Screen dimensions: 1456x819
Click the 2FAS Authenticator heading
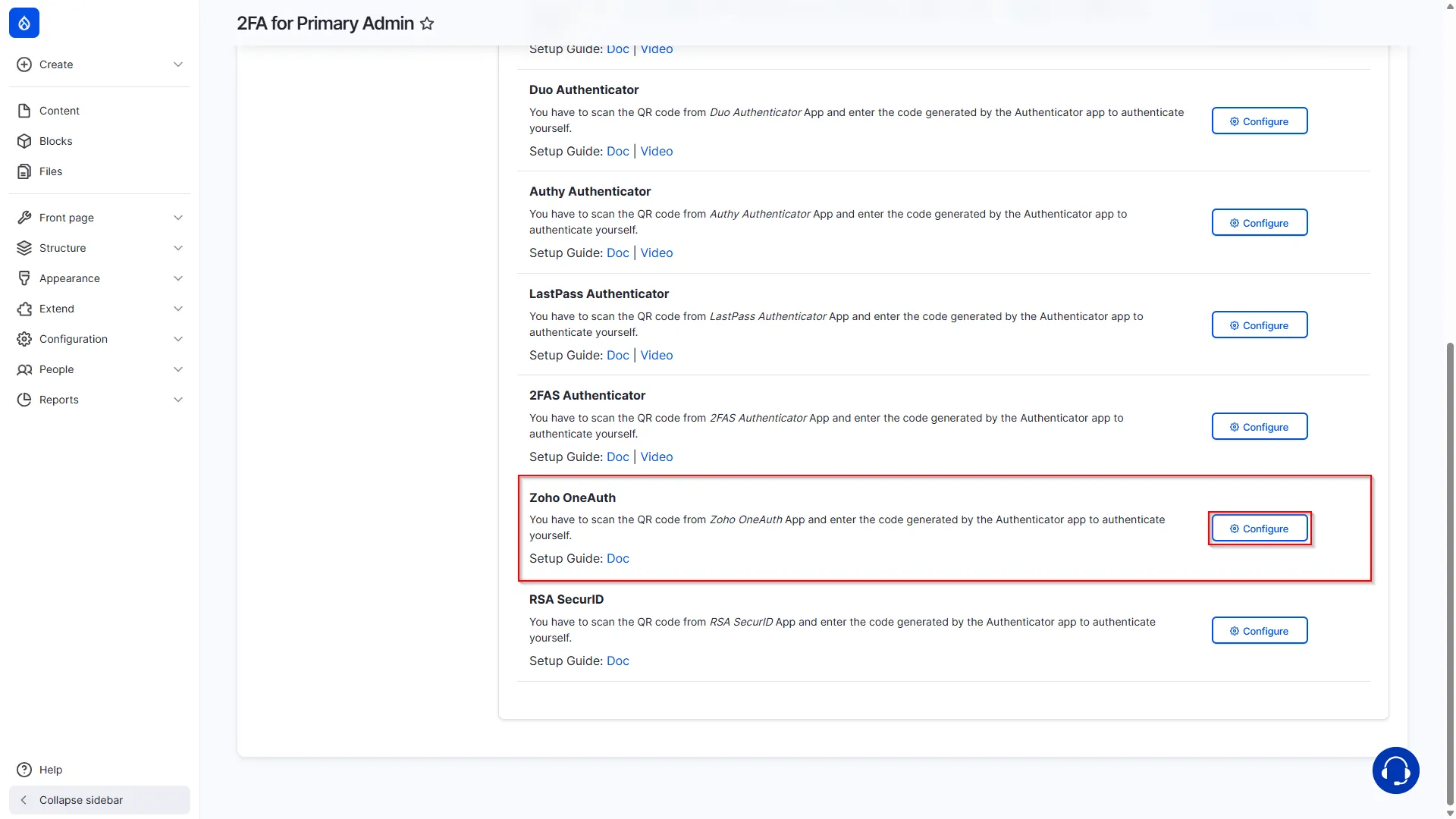click(x=587, y=395)
